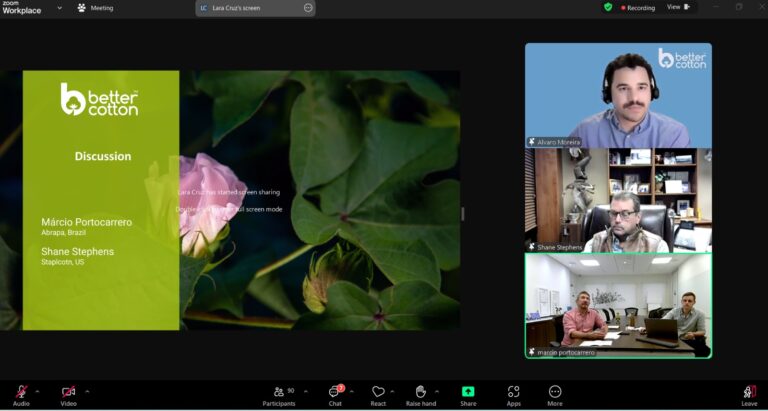
Task: Leave the meeting
Action: (x=749, y=395)
